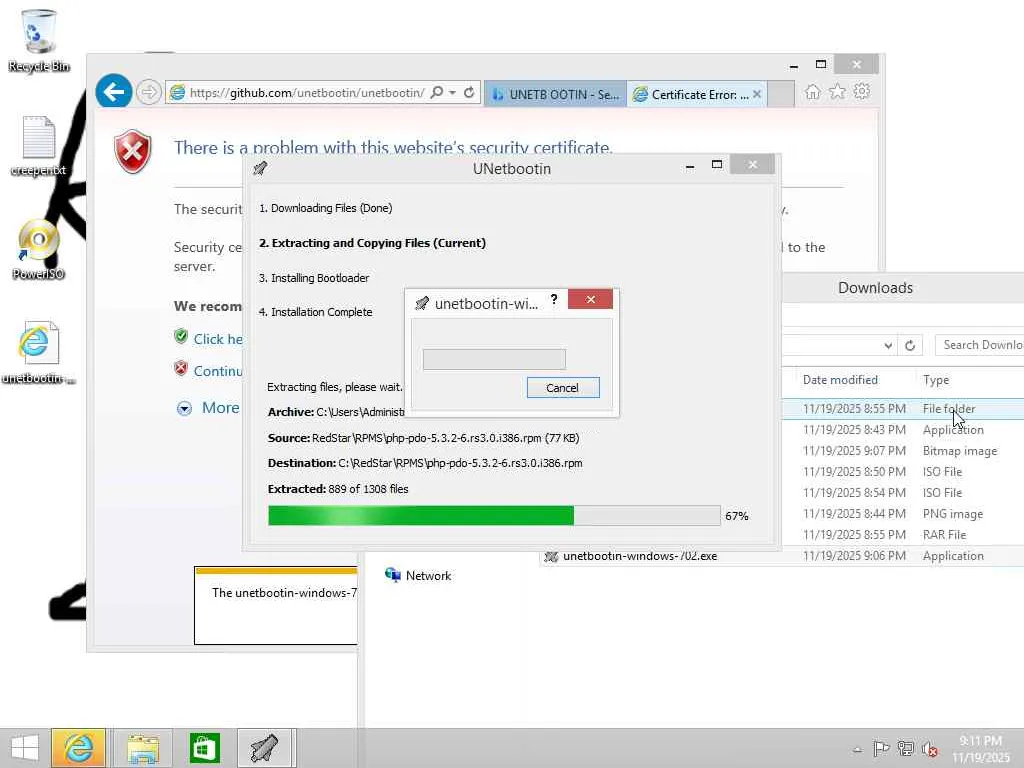The width and height of the screenshot is (1024, 768).
Task: Click the red shield 'Continu...' link
Action: (x=217, y=370)
